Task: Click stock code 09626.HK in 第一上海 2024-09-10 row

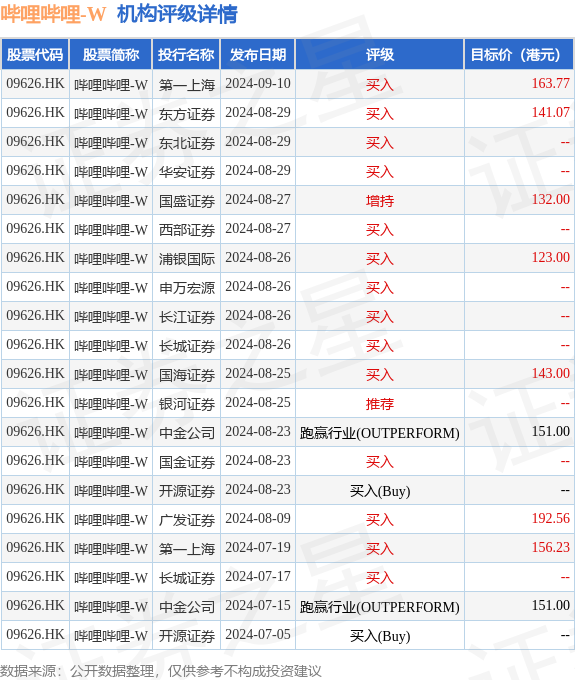Action: tap(35, 83)
